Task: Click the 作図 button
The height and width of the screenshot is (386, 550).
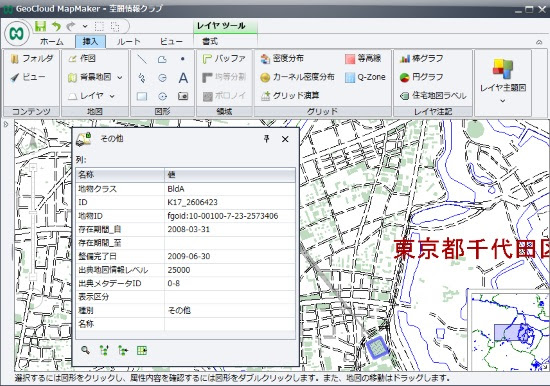Action: coord(82,59)
